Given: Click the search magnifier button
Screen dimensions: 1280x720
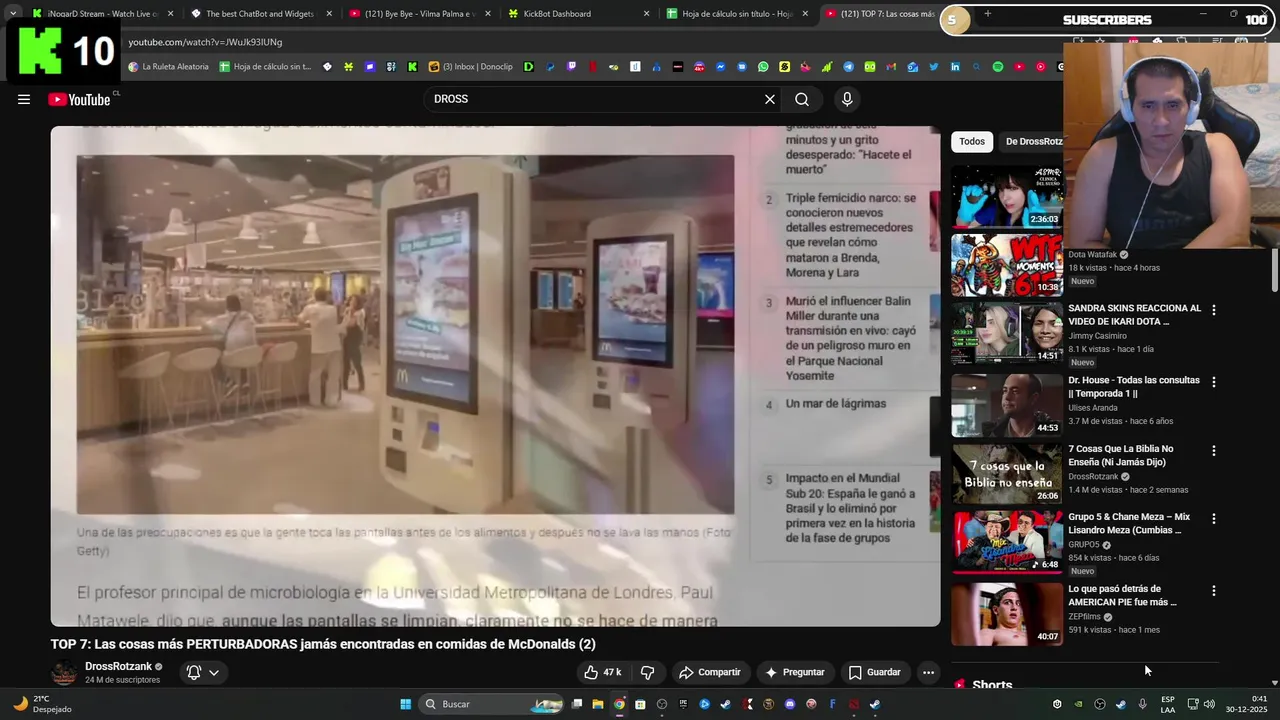Looking at the screenshot, I should pos(802,99).
